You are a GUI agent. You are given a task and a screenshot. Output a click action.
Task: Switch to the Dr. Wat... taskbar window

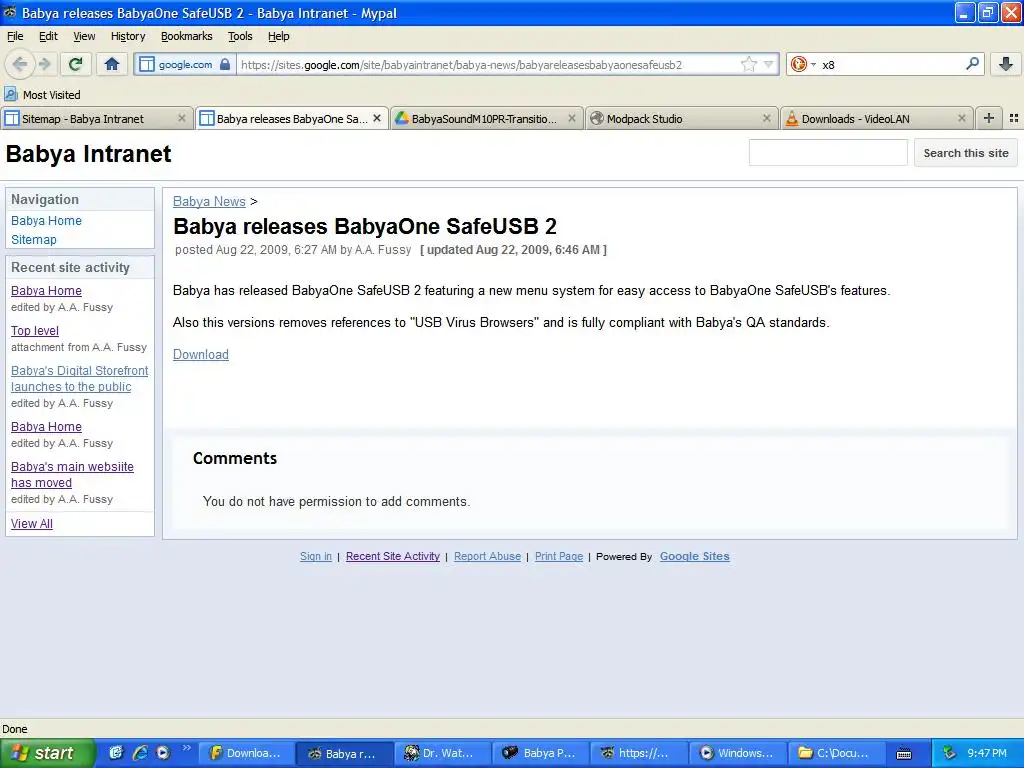443,754
